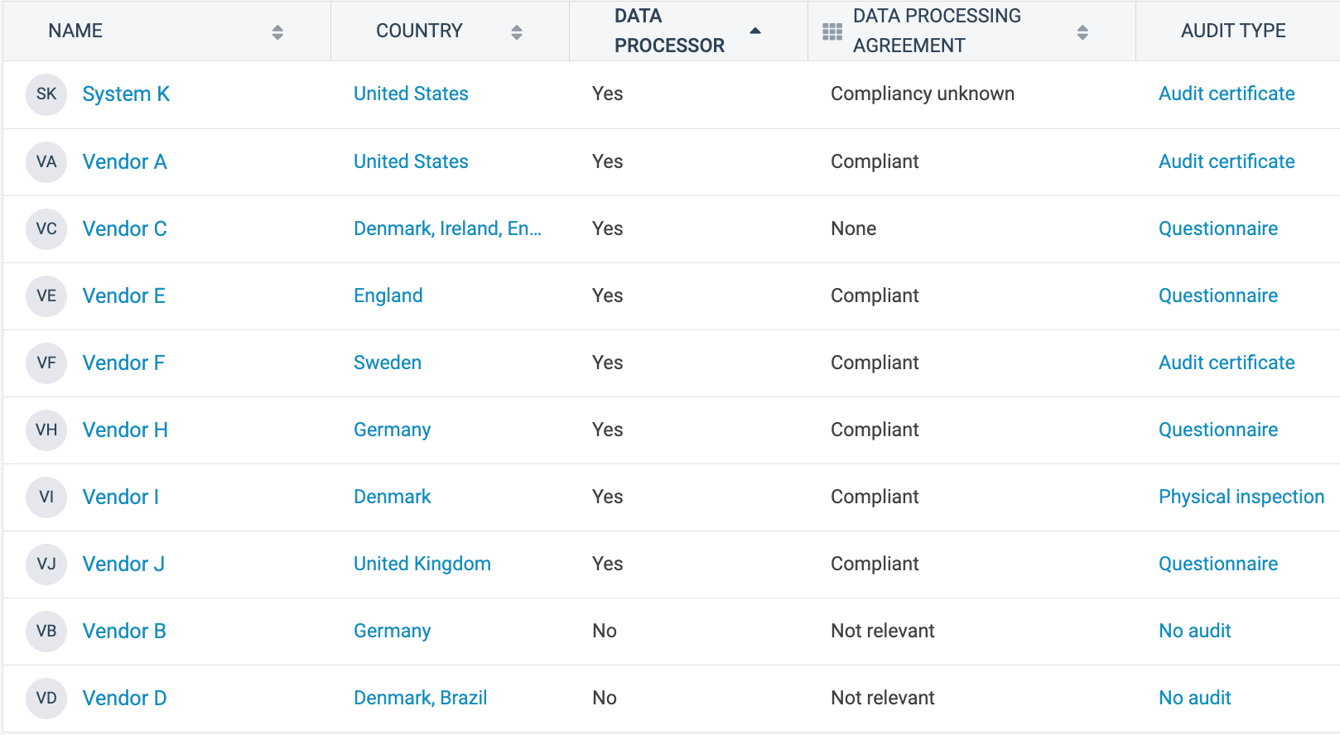Screen dimensions: 1340x735
Task: Click the sort arrows on Data Processing Agreement
Action: tap(1082, 30)
